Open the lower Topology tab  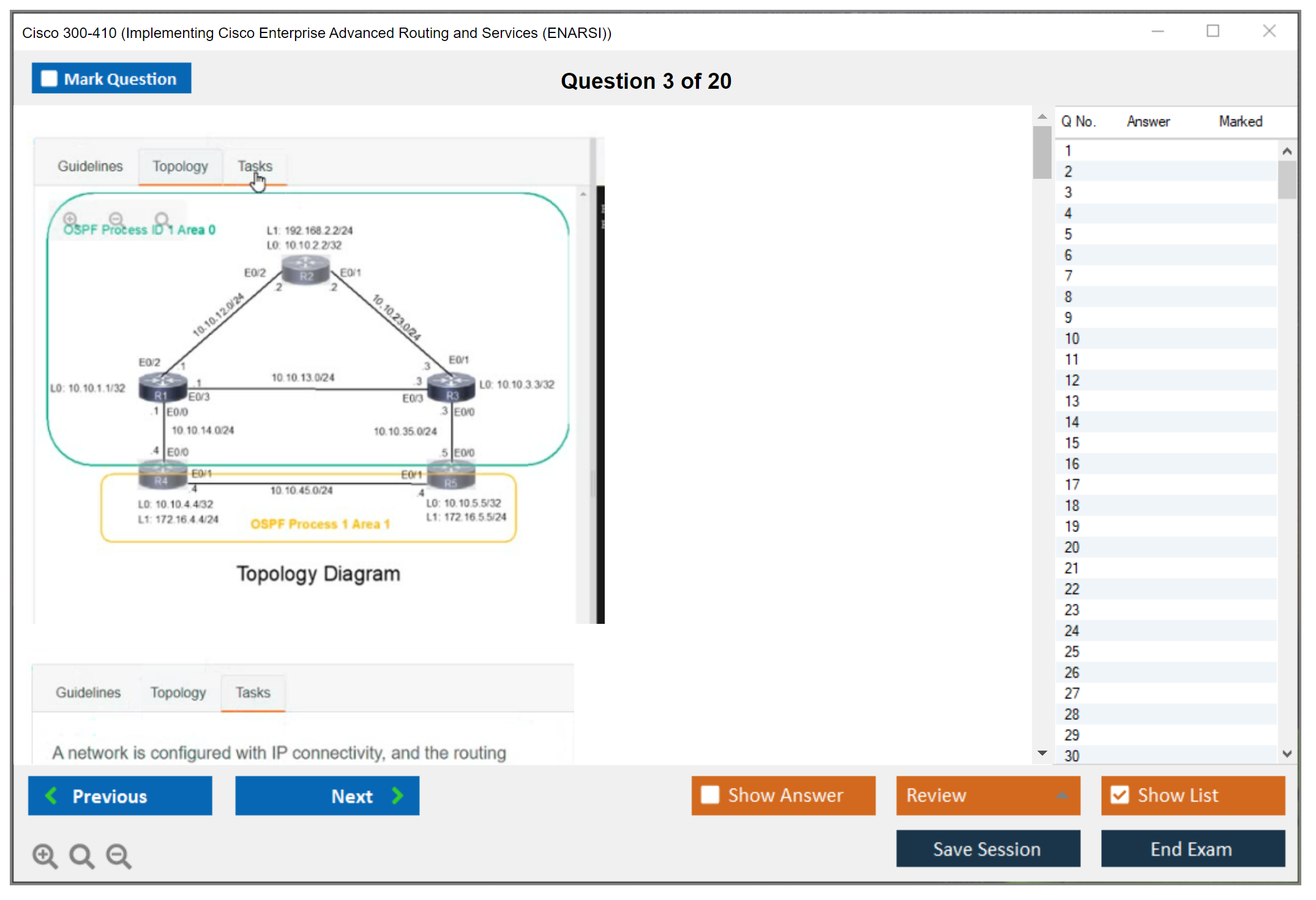[178, 692]
